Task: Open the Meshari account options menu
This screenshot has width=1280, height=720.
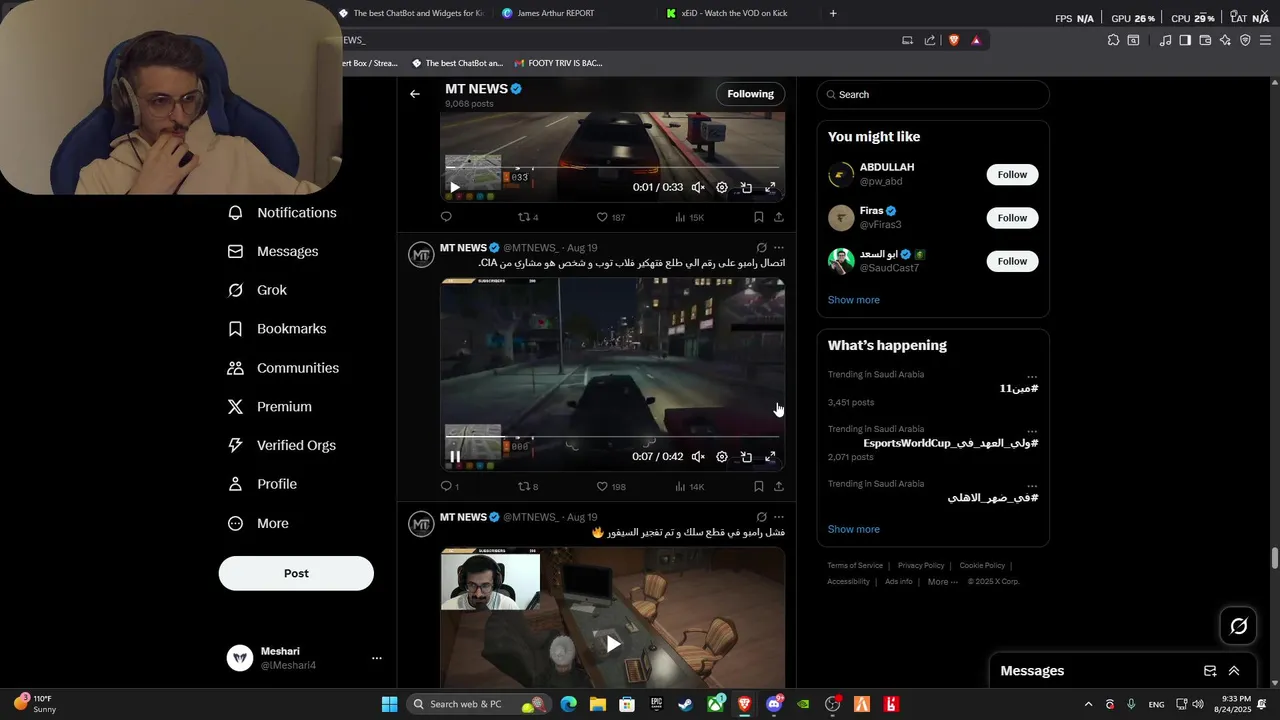Action: click(377, 658)
